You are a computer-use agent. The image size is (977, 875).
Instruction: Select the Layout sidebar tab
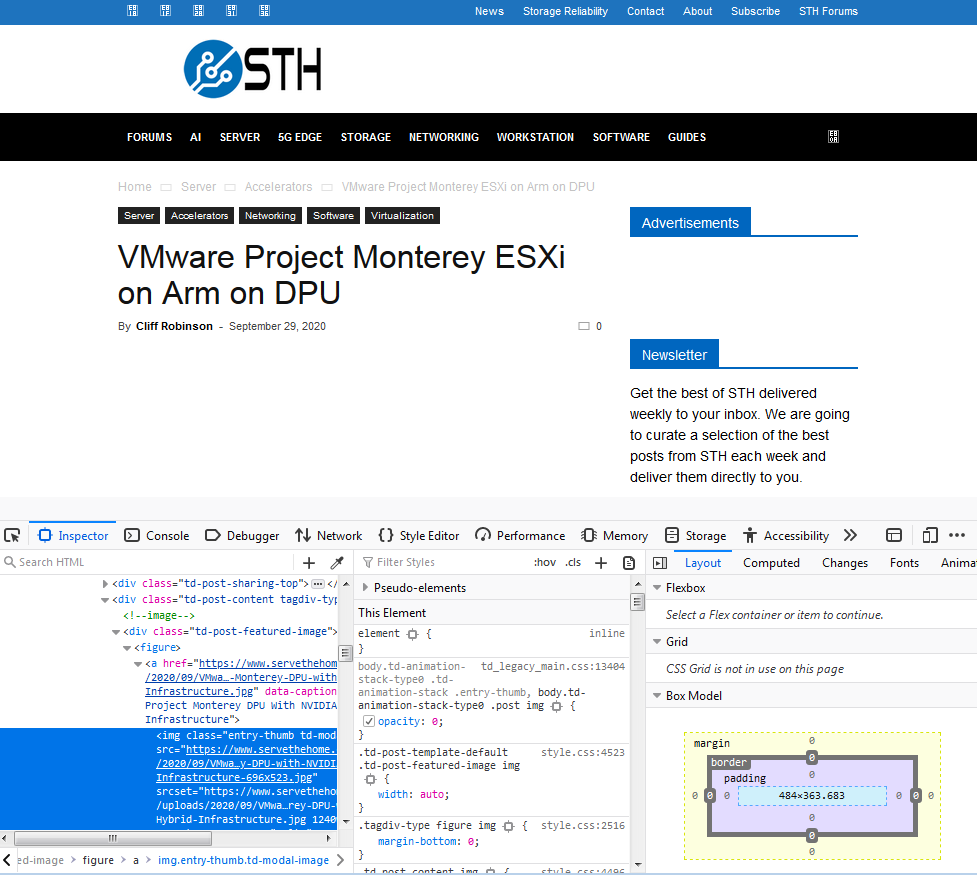(703, 563)
